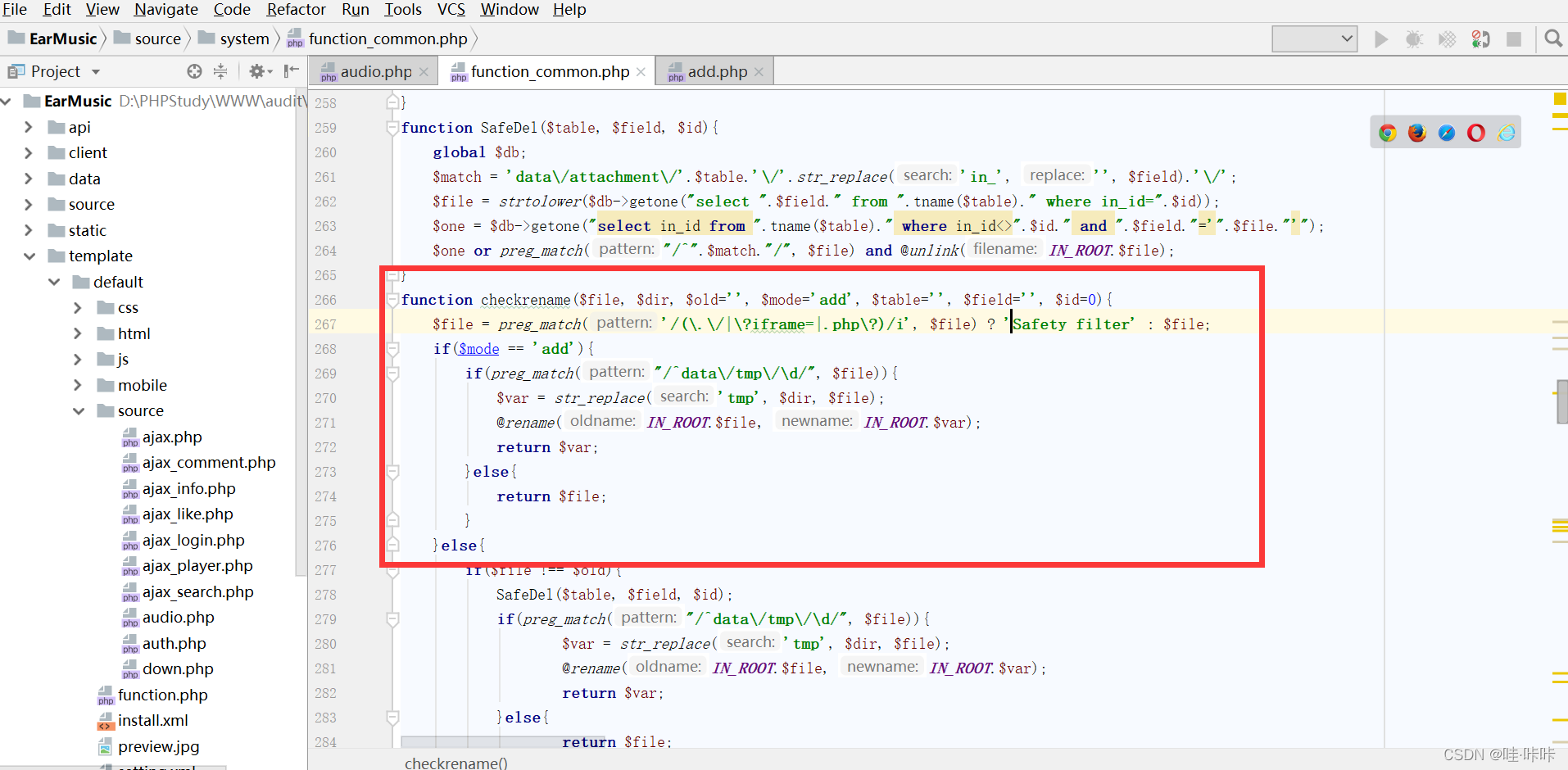Viewport: 1568px width, 770px height.
Task: Click the fold marker at line 268
Action: [x=392, y=349]
